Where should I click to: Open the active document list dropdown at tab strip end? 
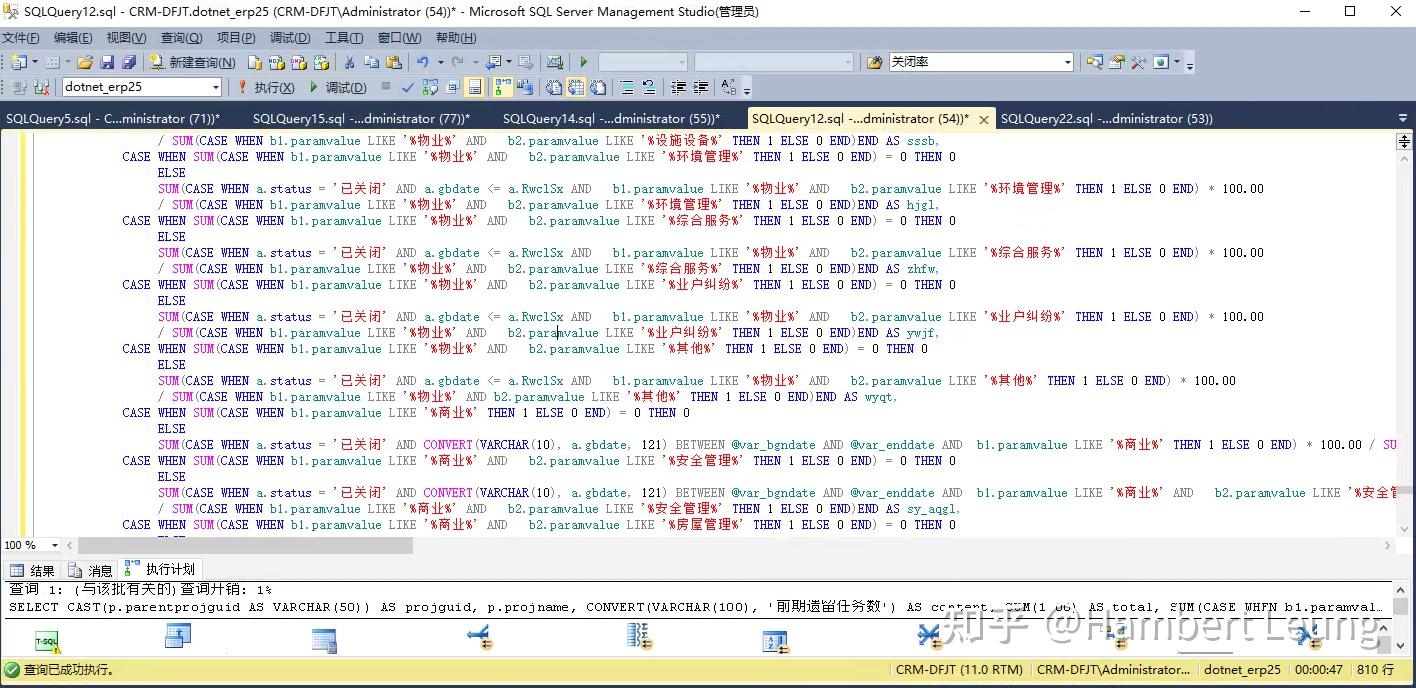[x=1402, y=118]
